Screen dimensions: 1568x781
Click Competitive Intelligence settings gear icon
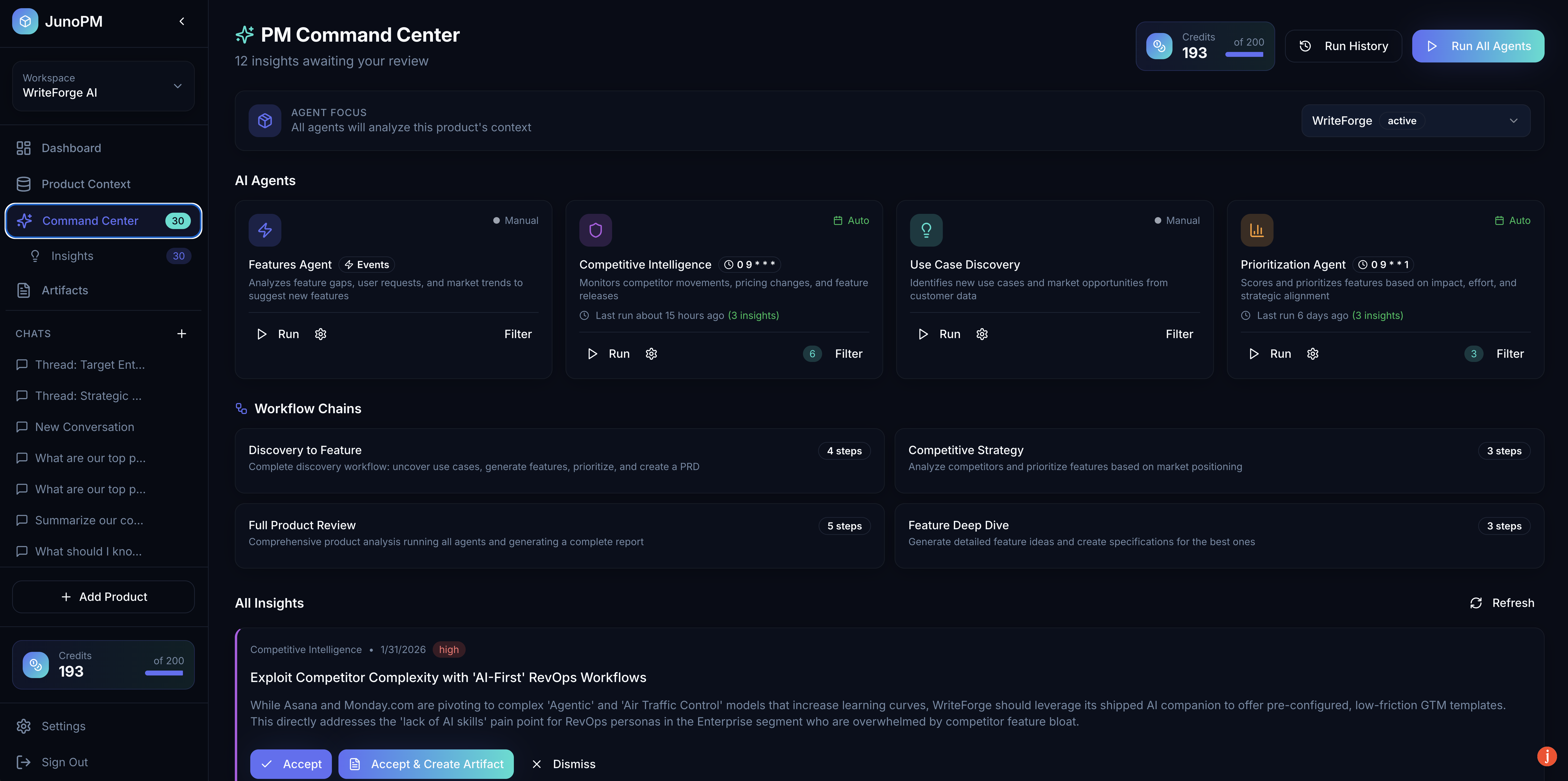pyautogui.click(x=651, y=354)
